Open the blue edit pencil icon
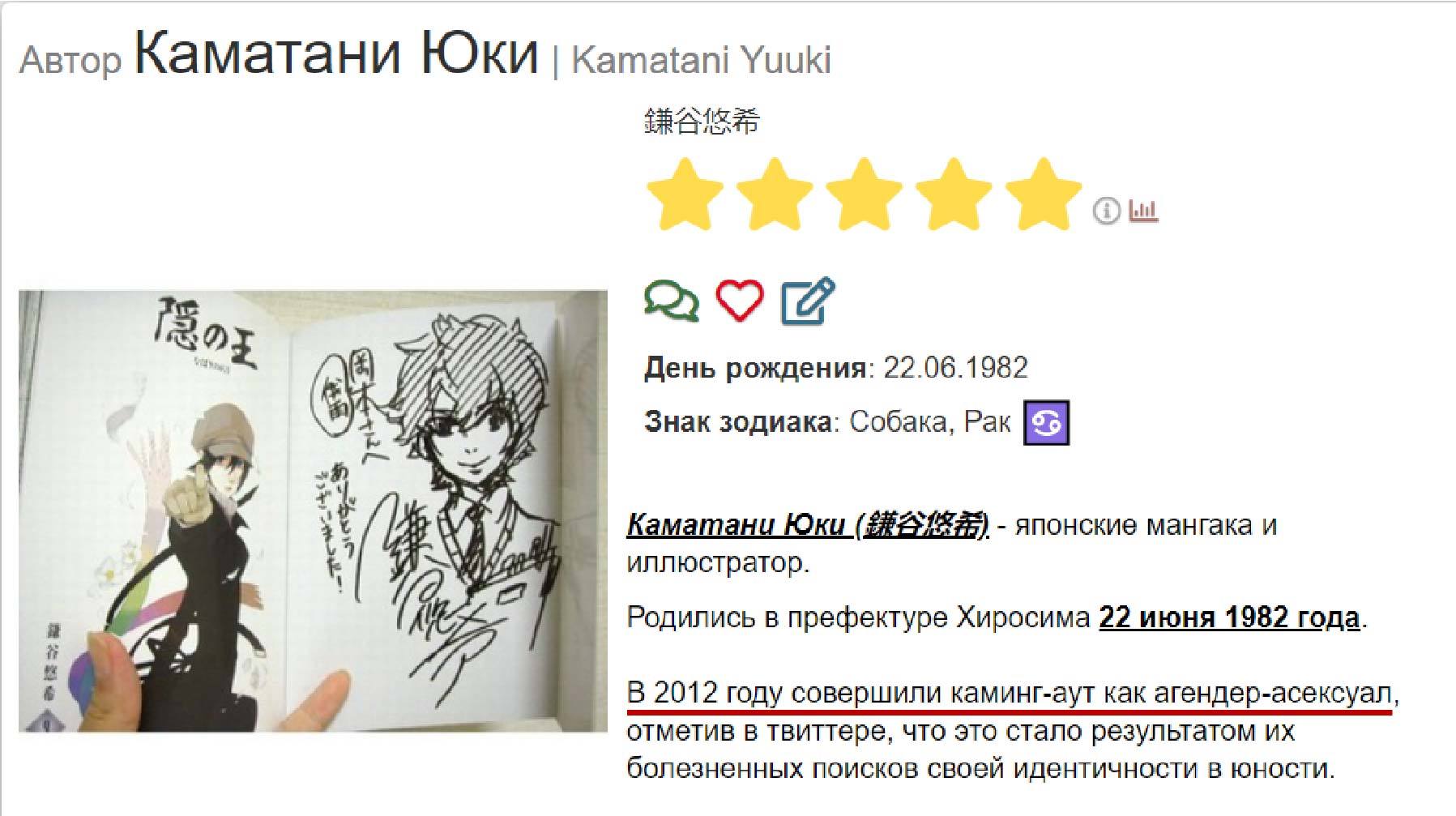Image resolution: width=1456 pixels, height=816 pixels. pos(807,301)
